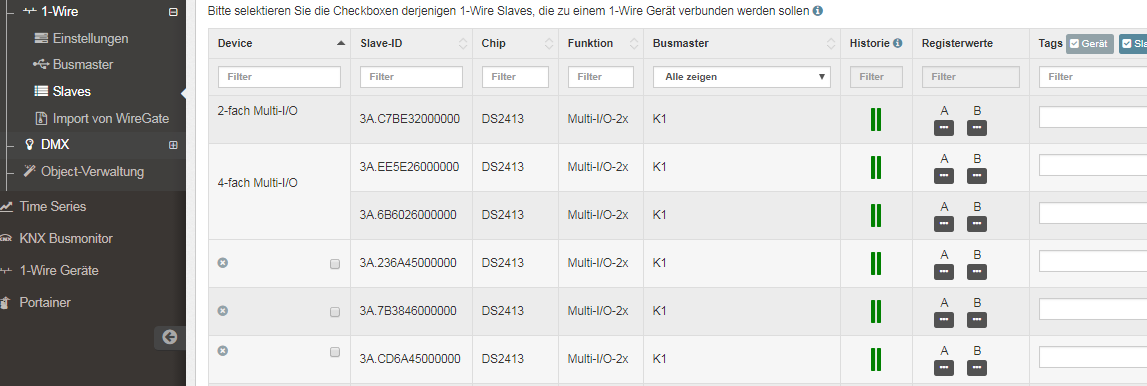
Task: Show history bars for 3A.6B6026000000
Action: click(x=876, y=216)
